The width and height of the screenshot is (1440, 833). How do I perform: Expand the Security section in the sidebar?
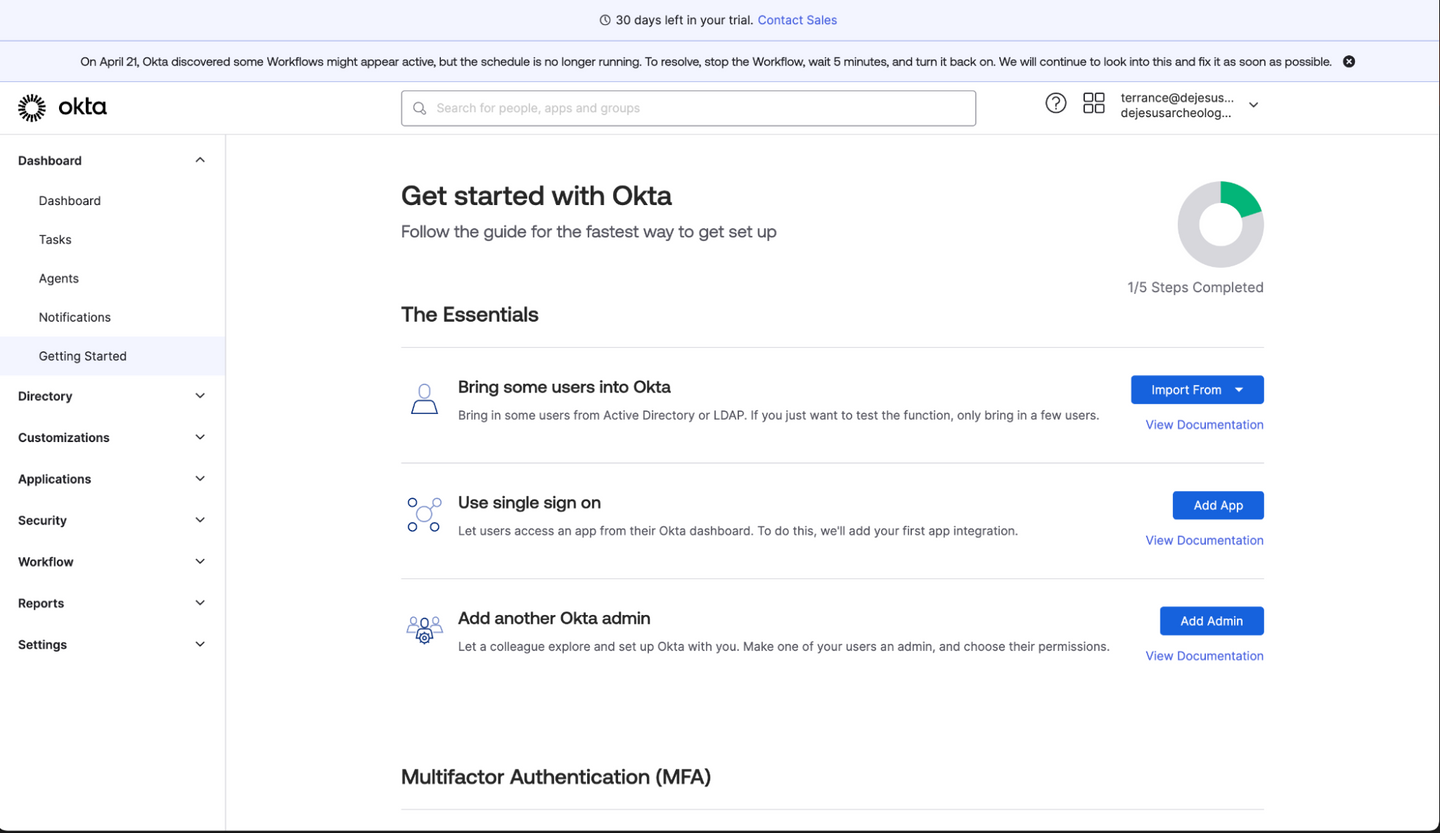click(x=110, y=520)
